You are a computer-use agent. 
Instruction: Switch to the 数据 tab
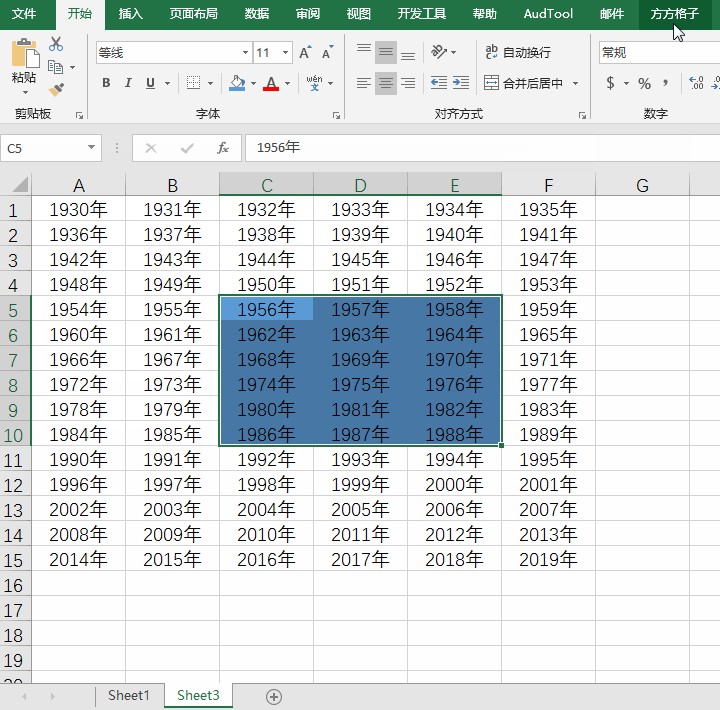tap(257, 14)
